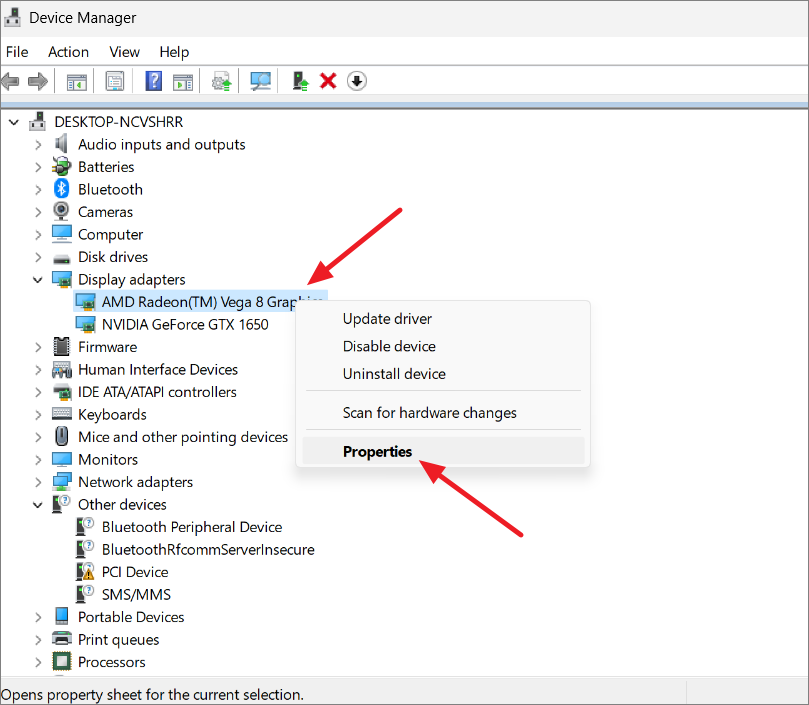The width and height of the screenshot is (809, 705).
Task: Expand Human Interface Devices
Action: (38, 370)
